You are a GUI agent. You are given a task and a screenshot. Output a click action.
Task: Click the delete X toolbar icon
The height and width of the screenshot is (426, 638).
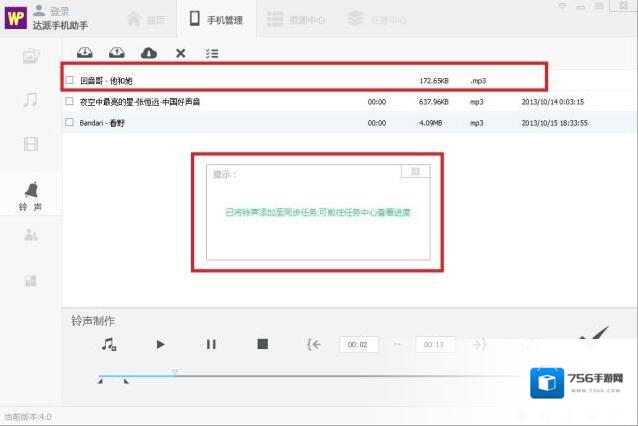(x=180, y=53)
